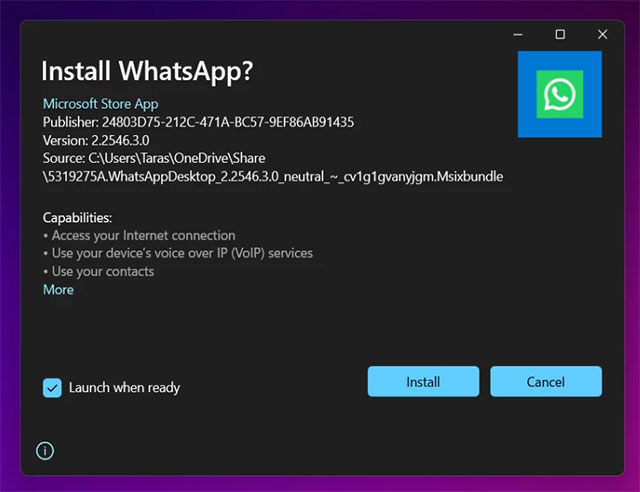640x492 pixels.
Task: Maximize the installer window
Action: point(560,34)
